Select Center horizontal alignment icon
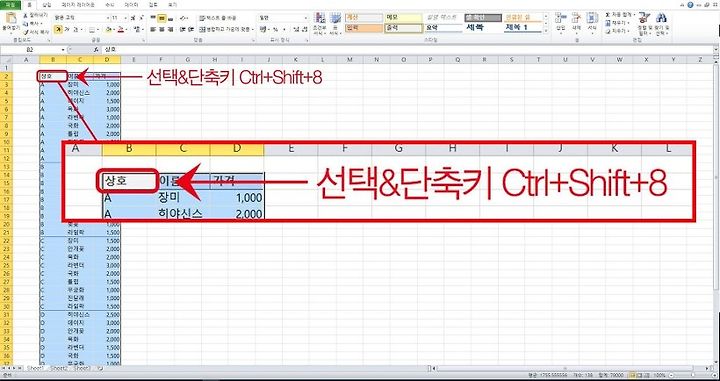The width and height of the screenshot is (720, 381). pos(161,29)
